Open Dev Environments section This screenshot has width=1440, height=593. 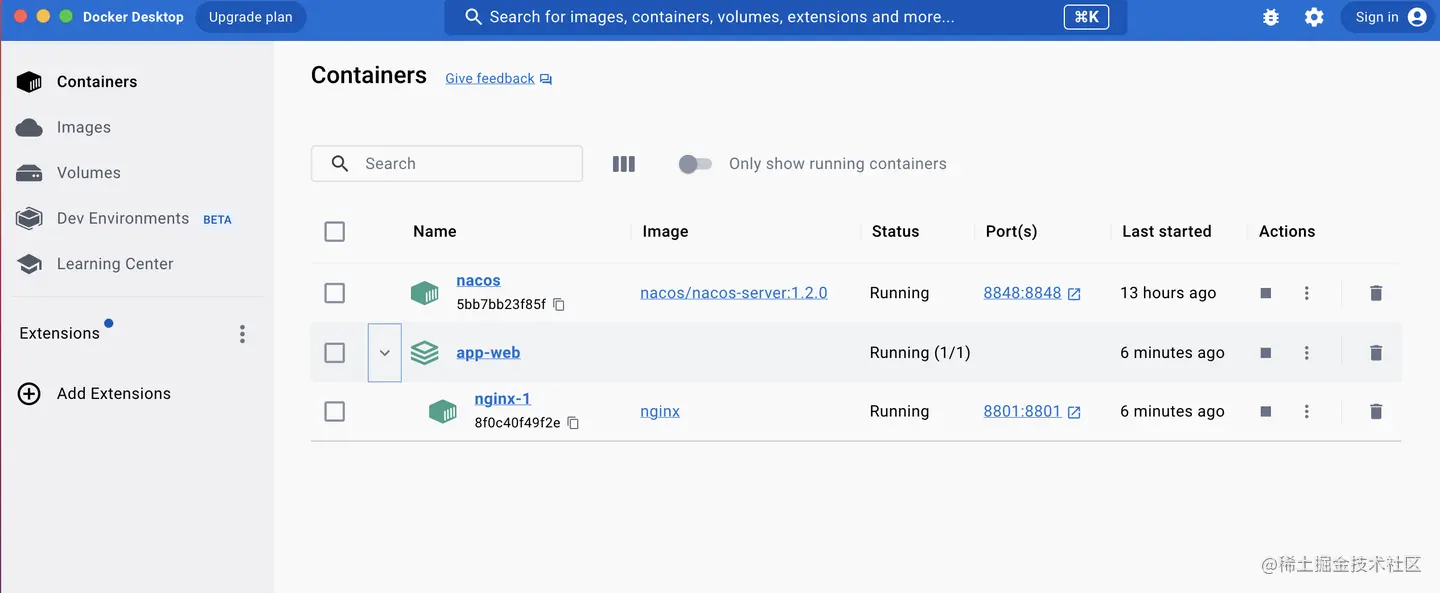(123, 218)
